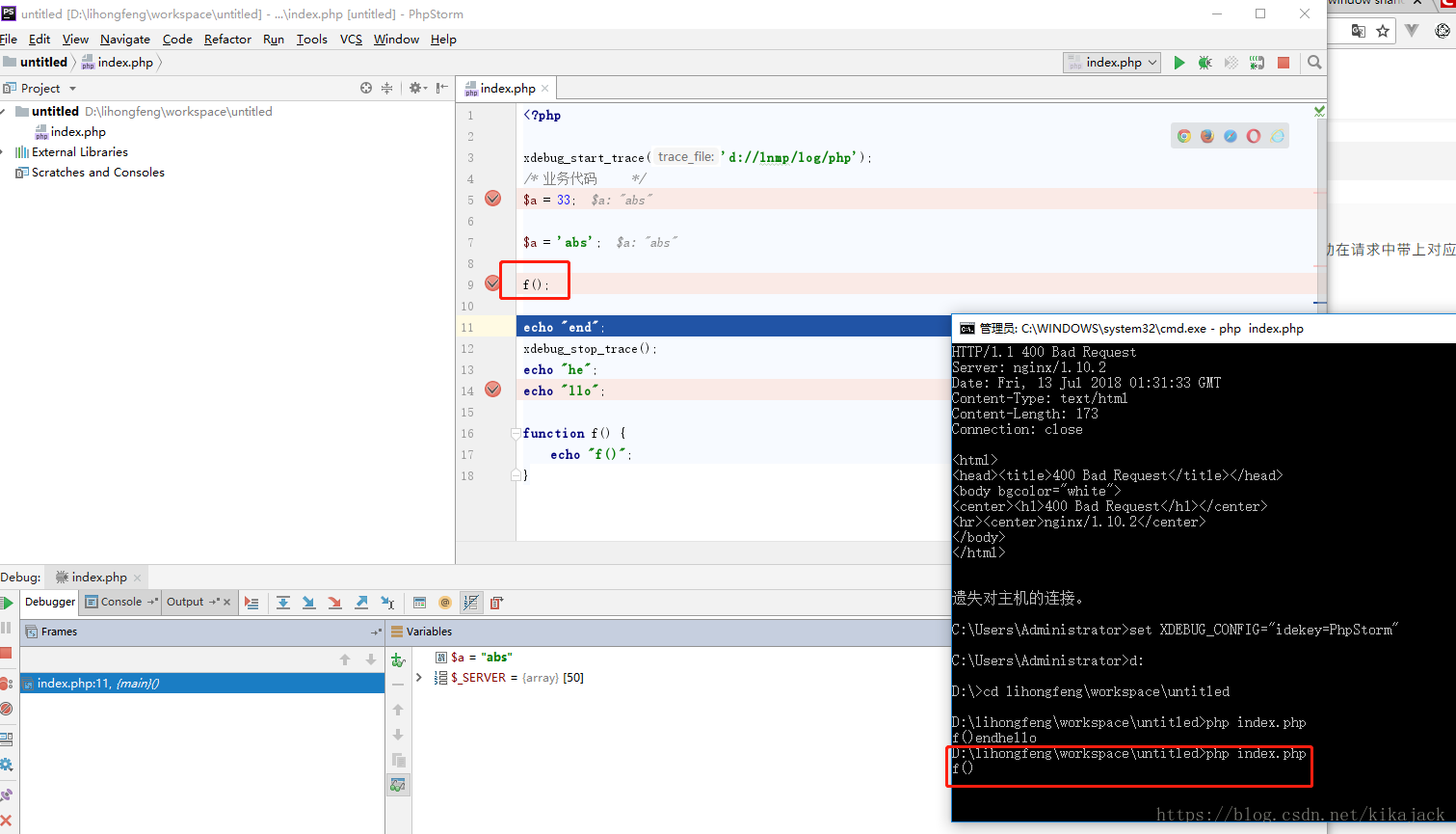
Task: Click the green Run button in toolbar
Action: tap(1178, 63)
